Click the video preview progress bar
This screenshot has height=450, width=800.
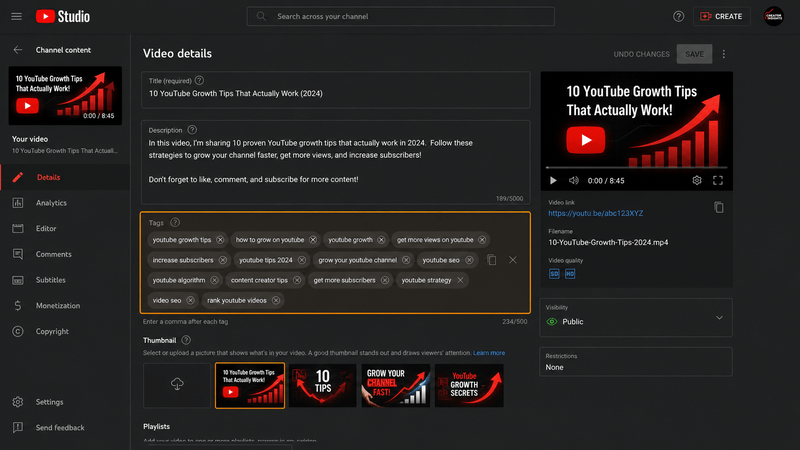(636, 167)
